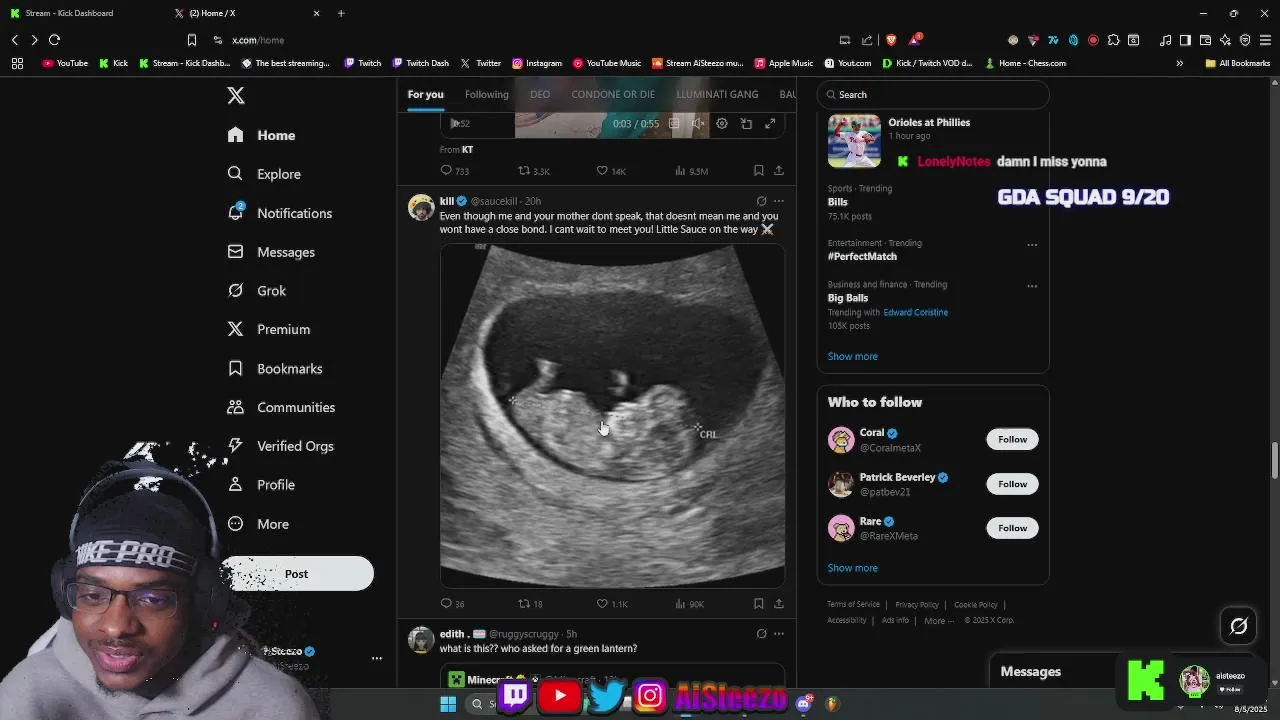Viewport: 1280px width, 720px height.
Task: Bookmark this page in address bar
Action: pyautogui.click(x=191, y=40)
